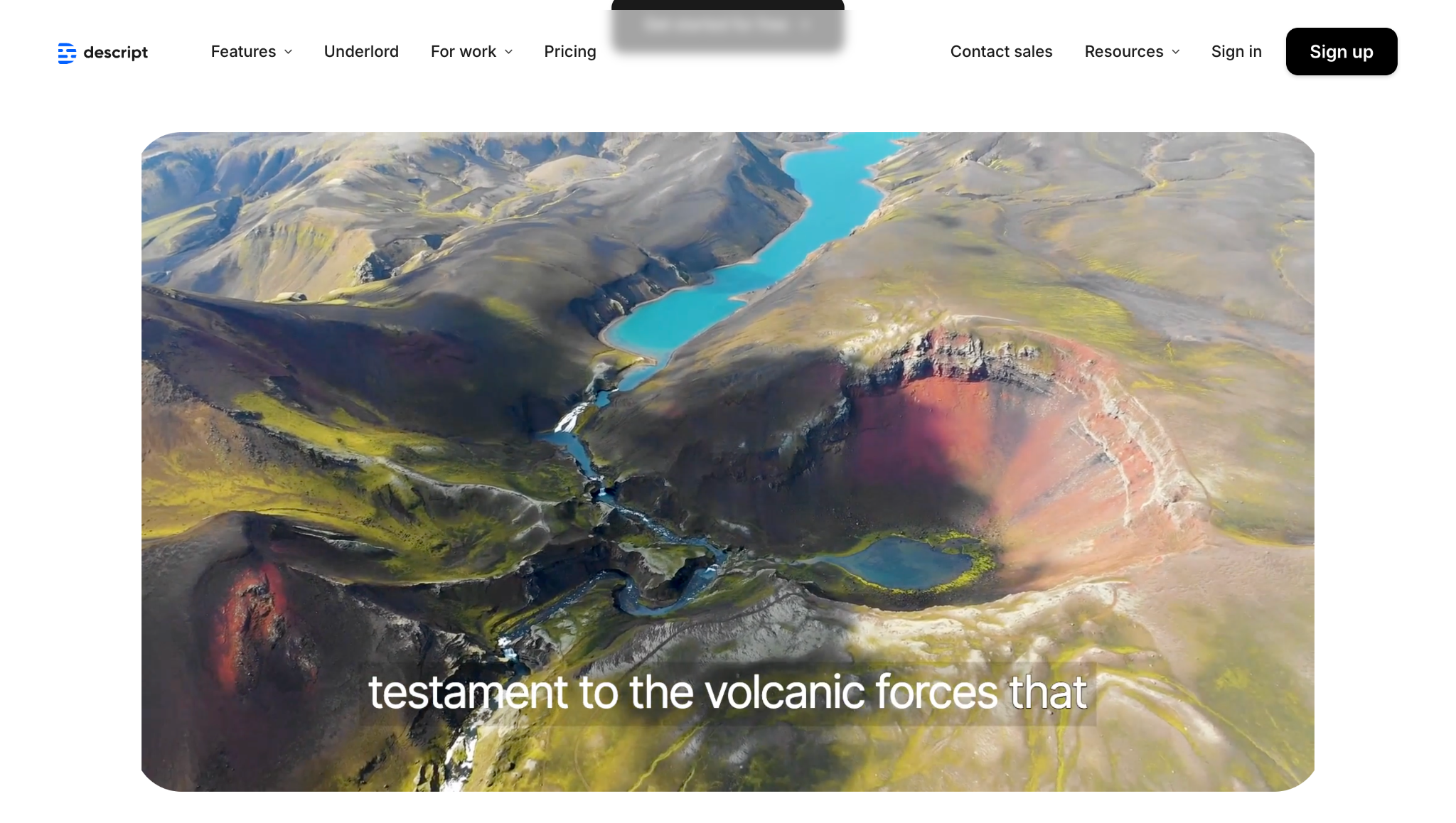Open Contact sales link
This screenshot has width=1456, height=823.
(1001, 52)
